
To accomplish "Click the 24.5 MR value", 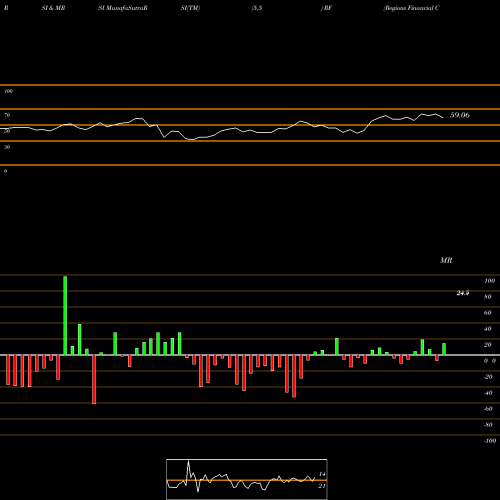I will pos(463,293).
